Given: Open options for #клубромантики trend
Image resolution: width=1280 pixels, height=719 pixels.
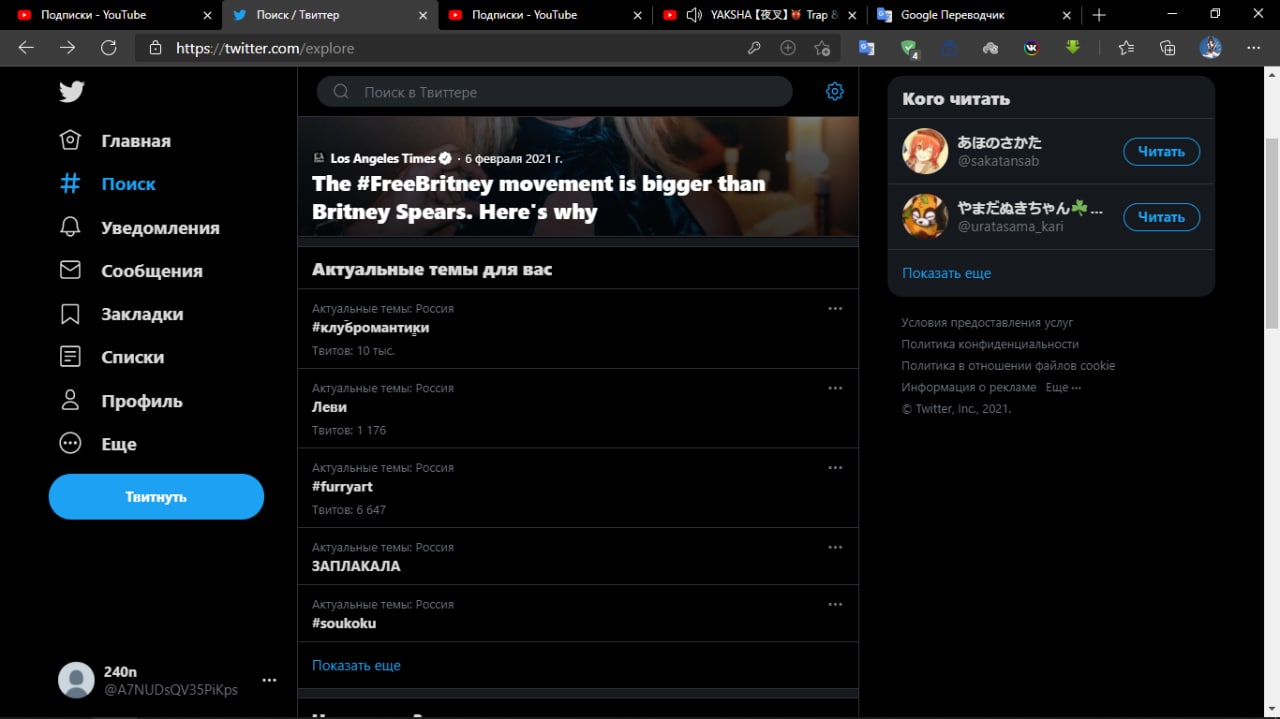Looking at the screenshot, I should (x=835, y=309).
